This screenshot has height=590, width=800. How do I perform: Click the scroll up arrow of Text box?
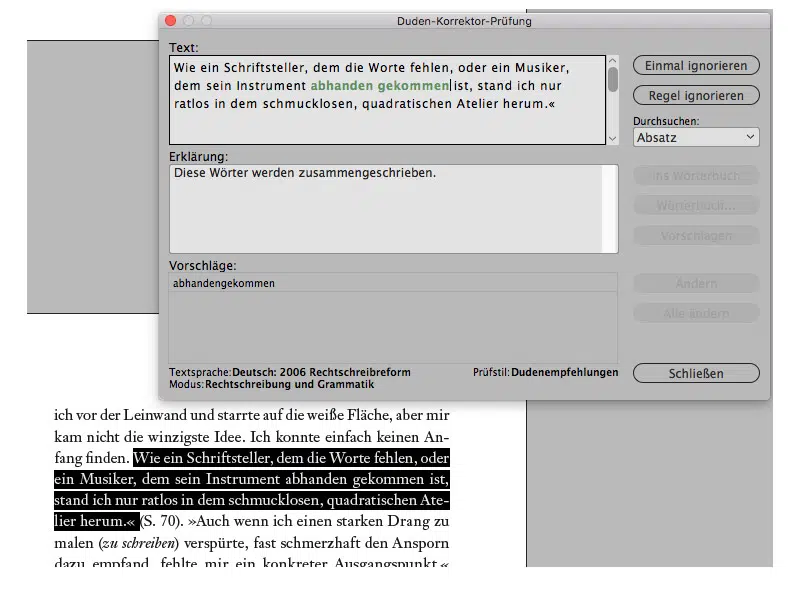click(612, 61)
